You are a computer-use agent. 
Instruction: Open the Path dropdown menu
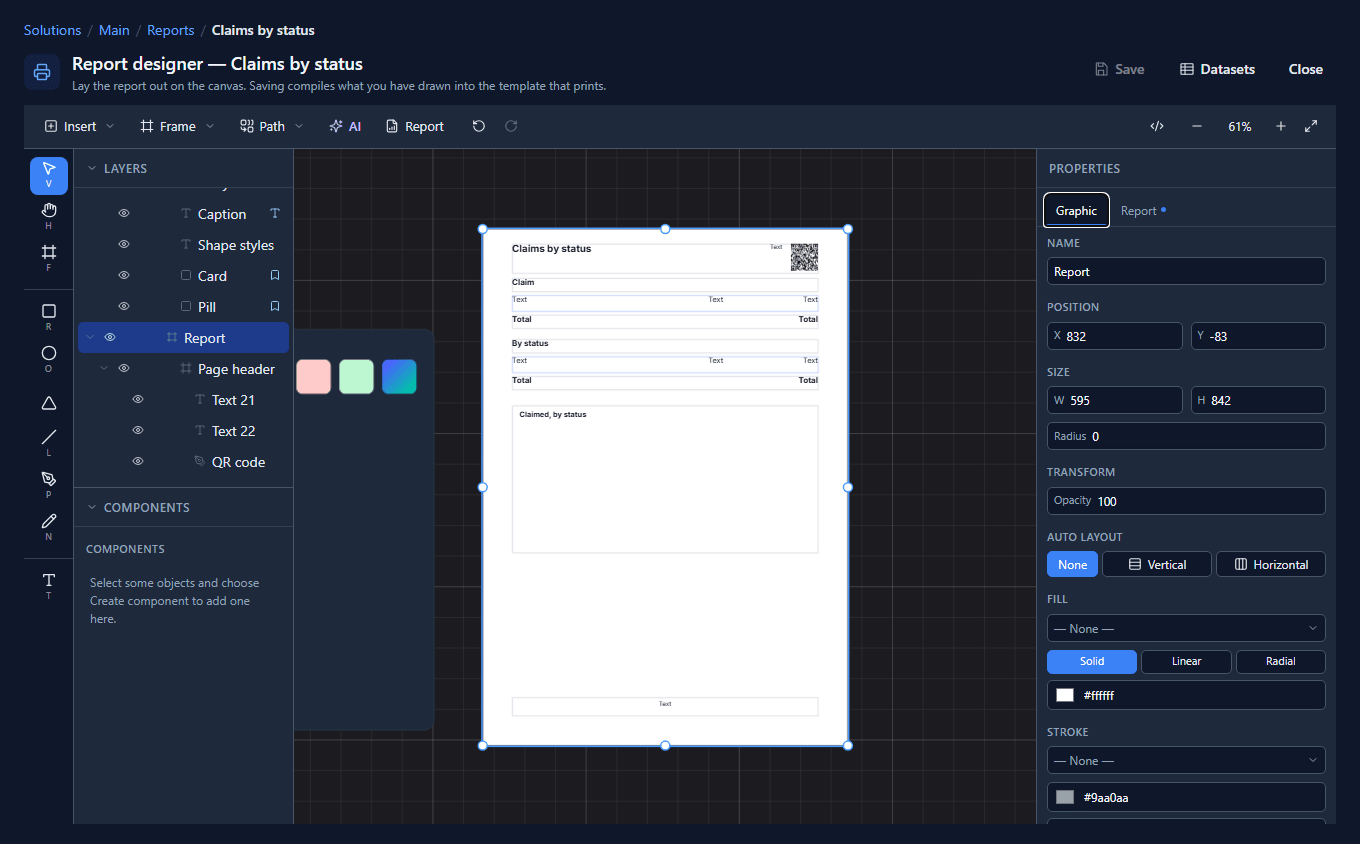coord(272,126)
